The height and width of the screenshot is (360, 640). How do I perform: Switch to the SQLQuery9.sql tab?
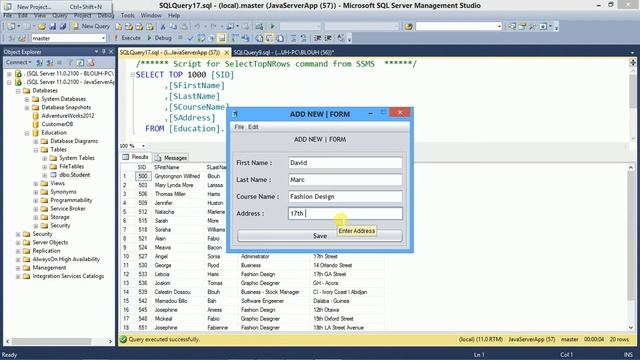[x=283, y=52]
